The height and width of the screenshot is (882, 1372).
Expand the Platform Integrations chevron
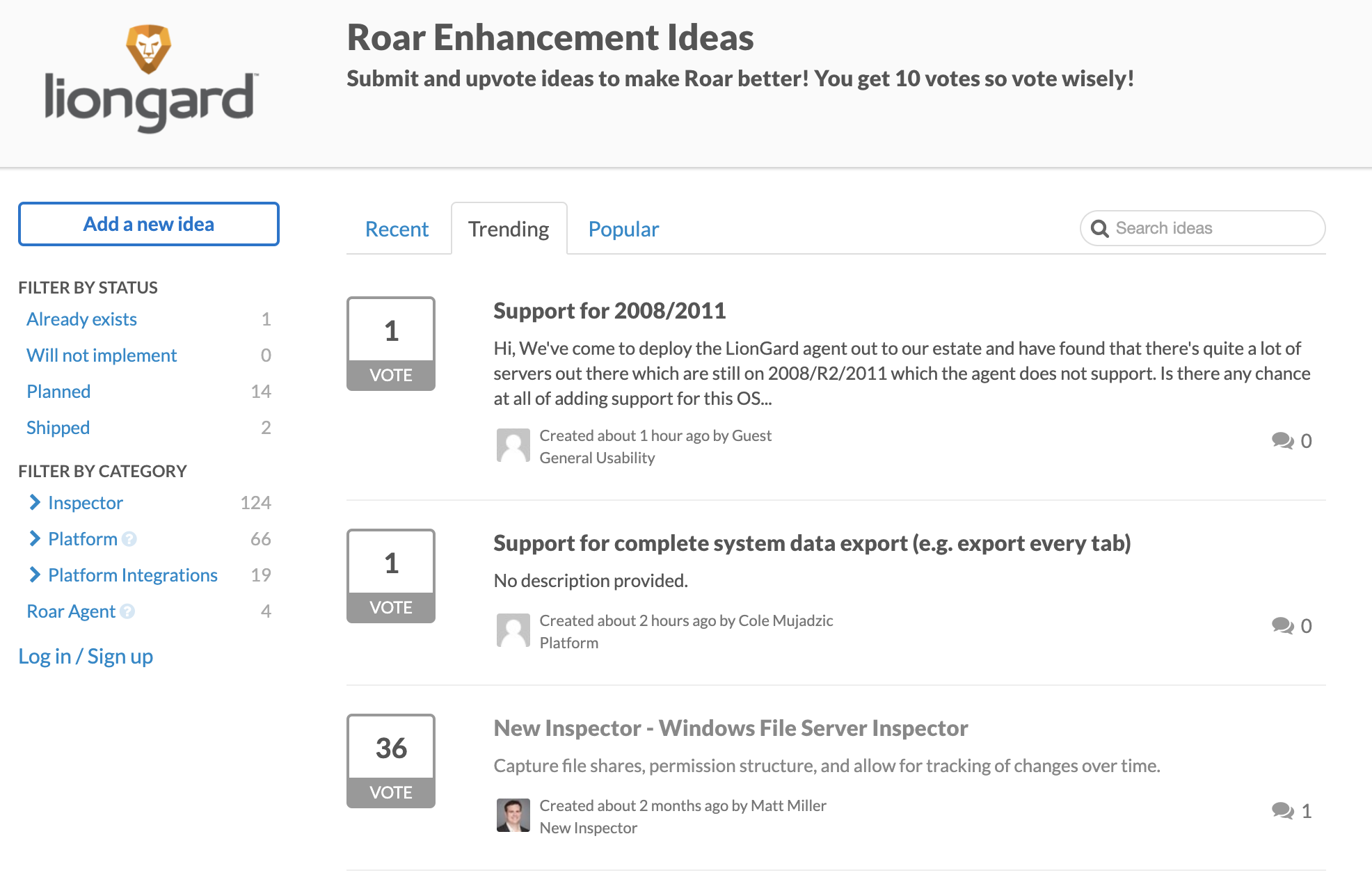[x=35, y=575]
